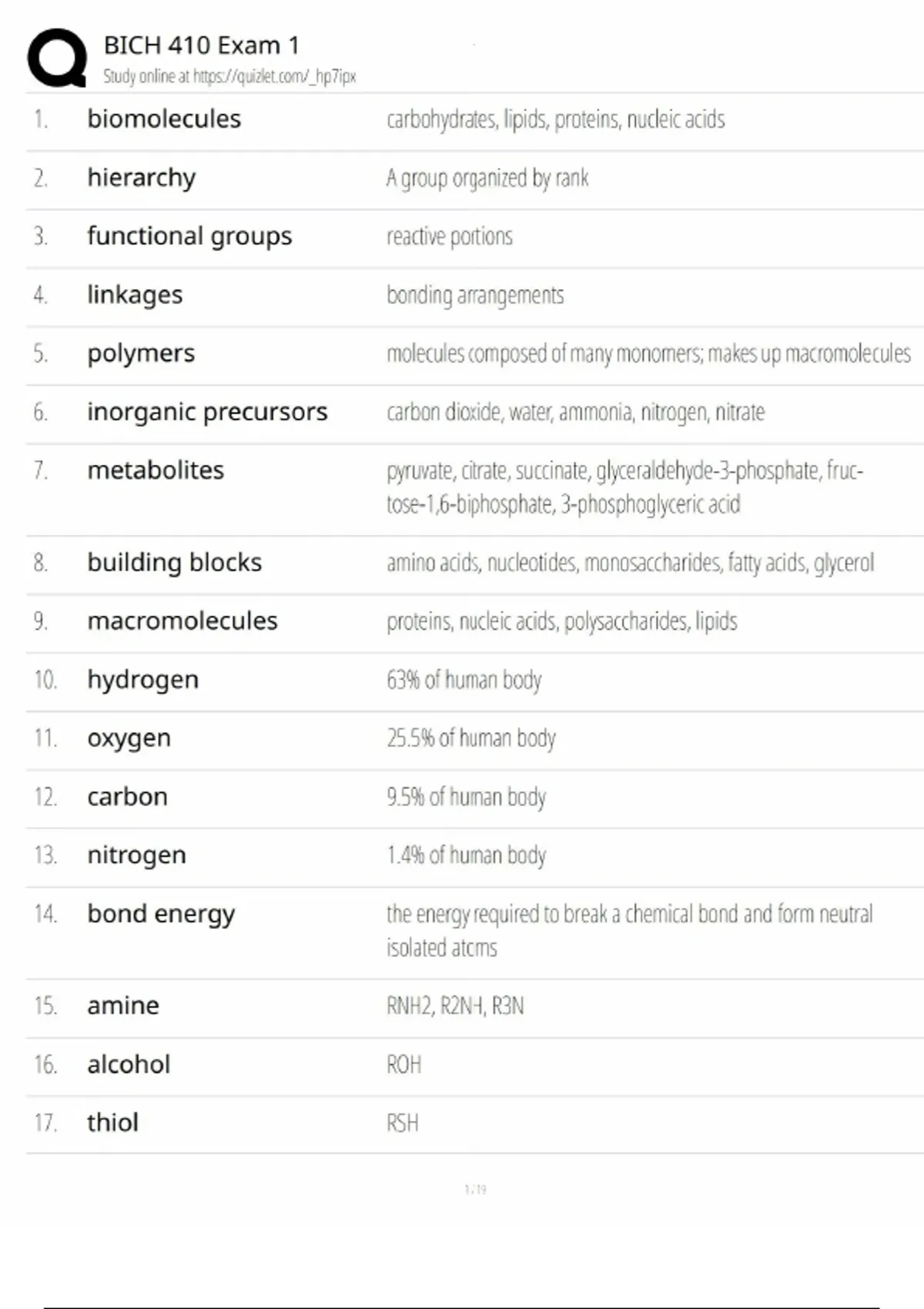Image resolution: width=924 pixels, height=1309 pixels.
Task: Click the amine definition RNH2, R2NH, R3N
Action: click(x=455, y=1006)
